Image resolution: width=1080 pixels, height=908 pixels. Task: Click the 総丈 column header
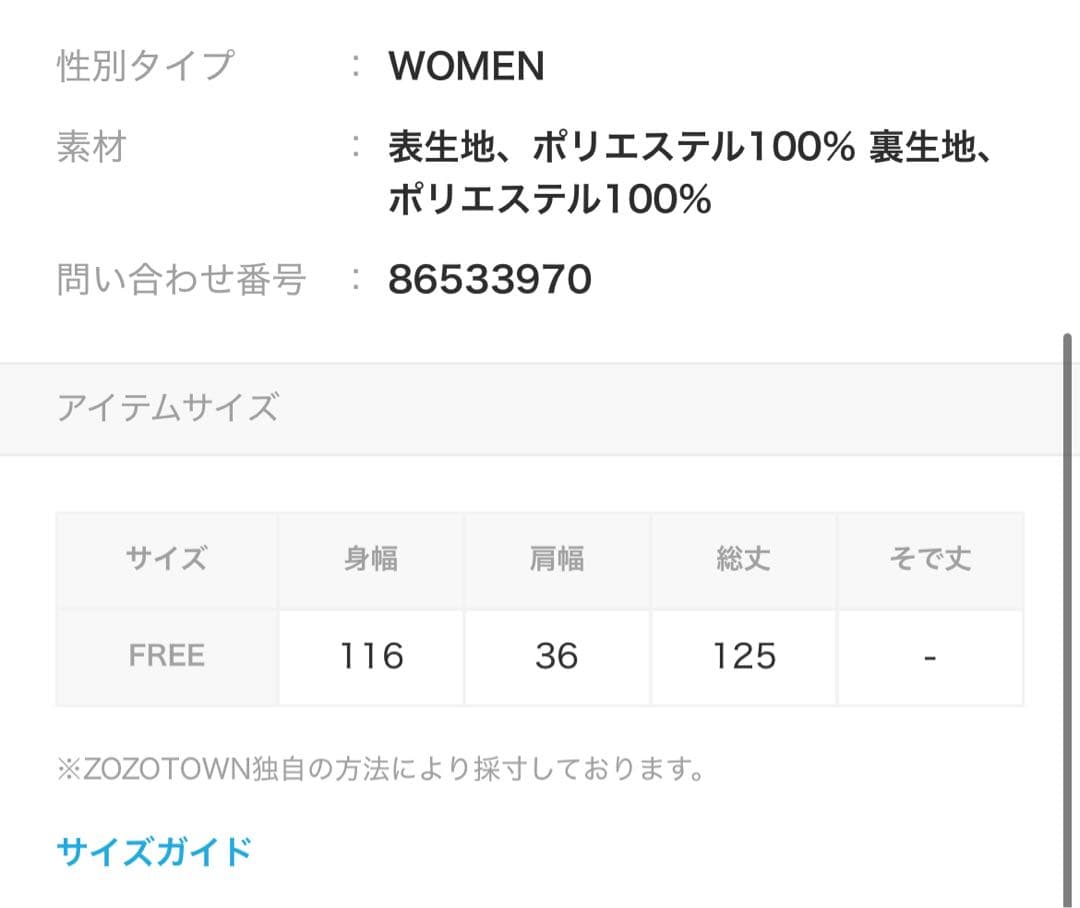point(744,559)
